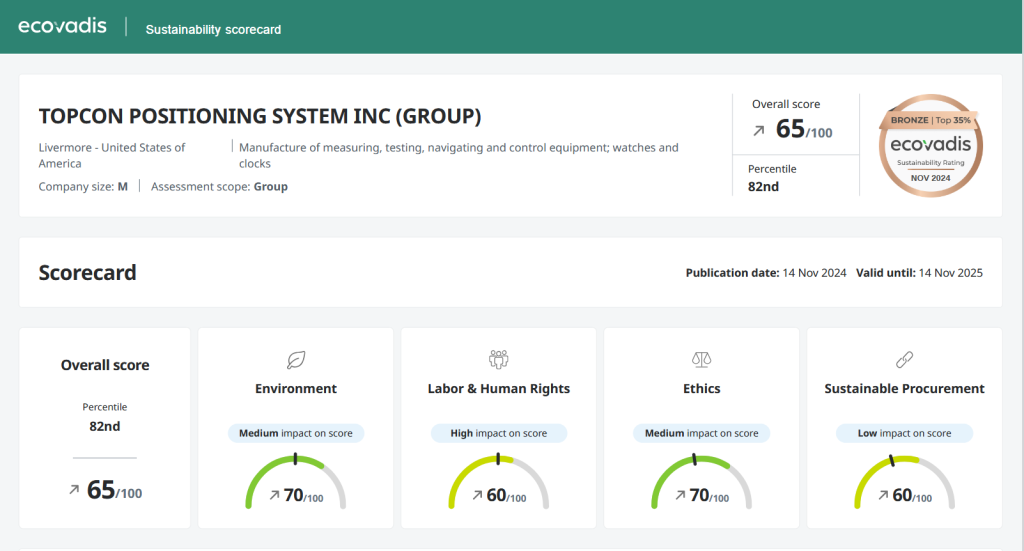This screenshot has width=1024, height=551.
Task: Click the Sustainable Procurement chain link icon
Action: coord(904,360)
